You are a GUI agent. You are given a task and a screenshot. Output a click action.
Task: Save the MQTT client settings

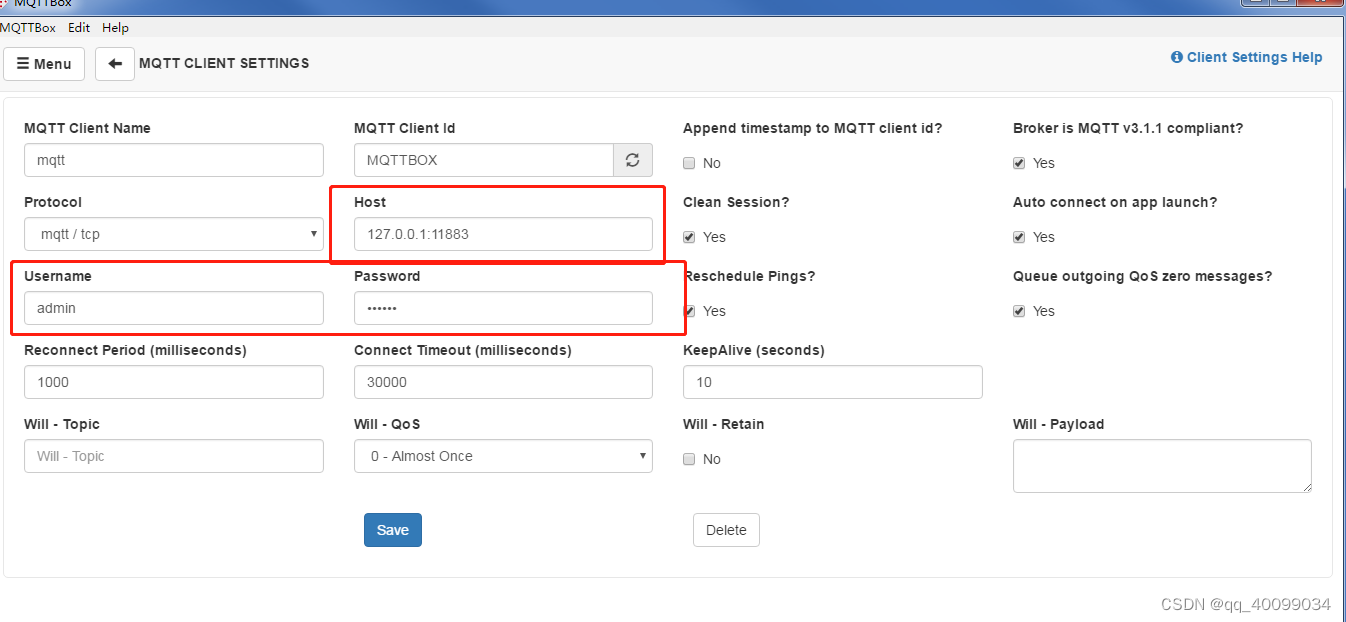click(x=393, y=530)
